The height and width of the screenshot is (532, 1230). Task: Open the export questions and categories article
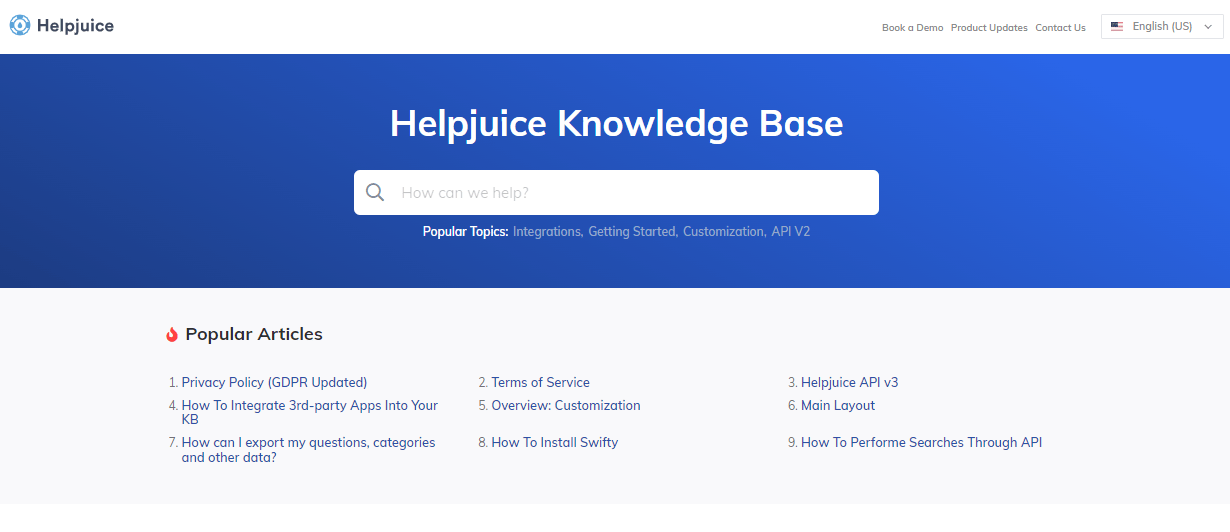[308, 450]
